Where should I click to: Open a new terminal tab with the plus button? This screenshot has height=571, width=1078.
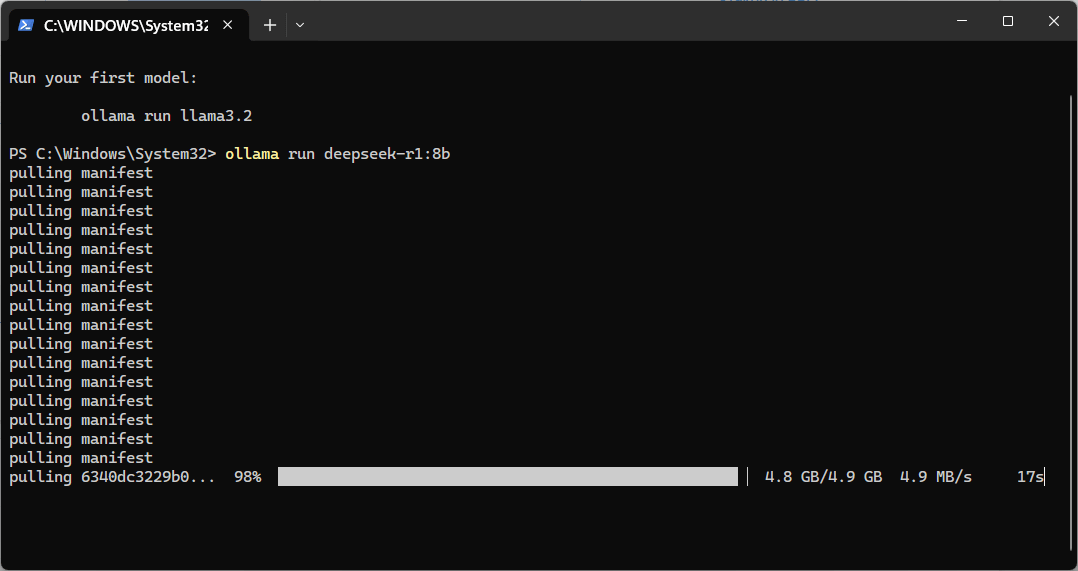[x=270, y=25]
